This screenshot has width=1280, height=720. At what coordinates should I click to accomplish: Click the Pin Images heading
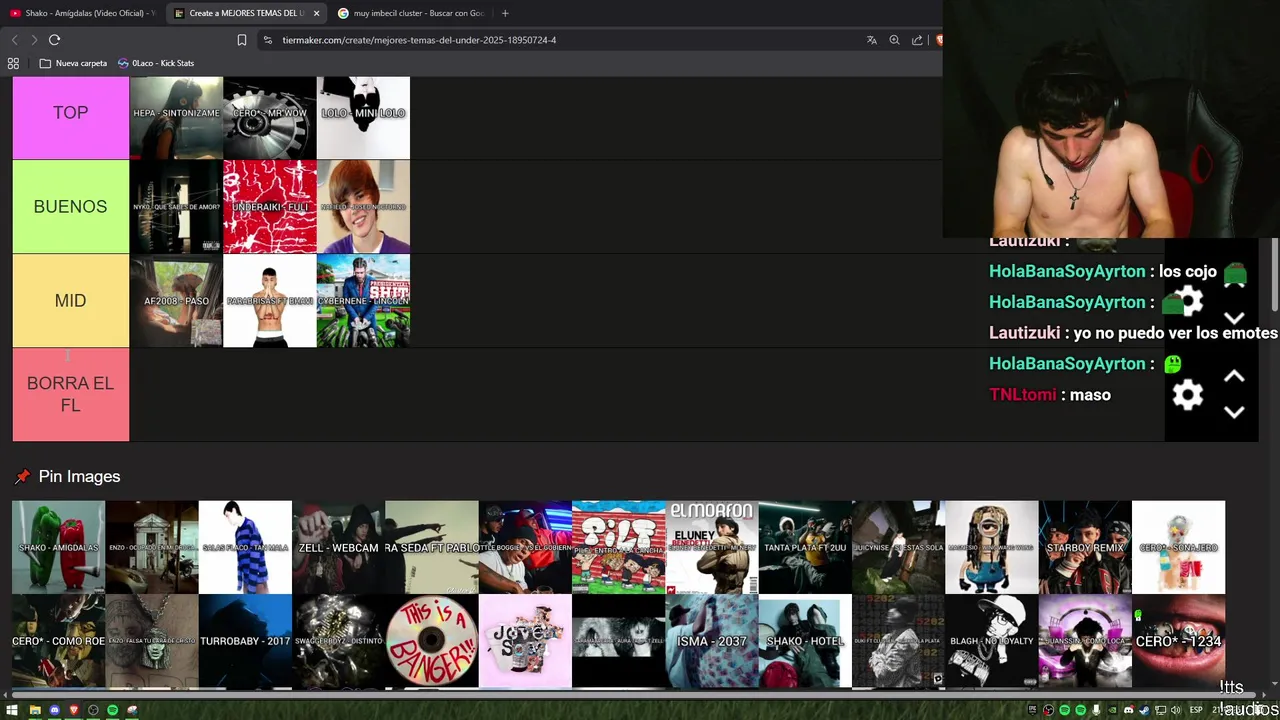pyautogui.click(x=79, y=477)
